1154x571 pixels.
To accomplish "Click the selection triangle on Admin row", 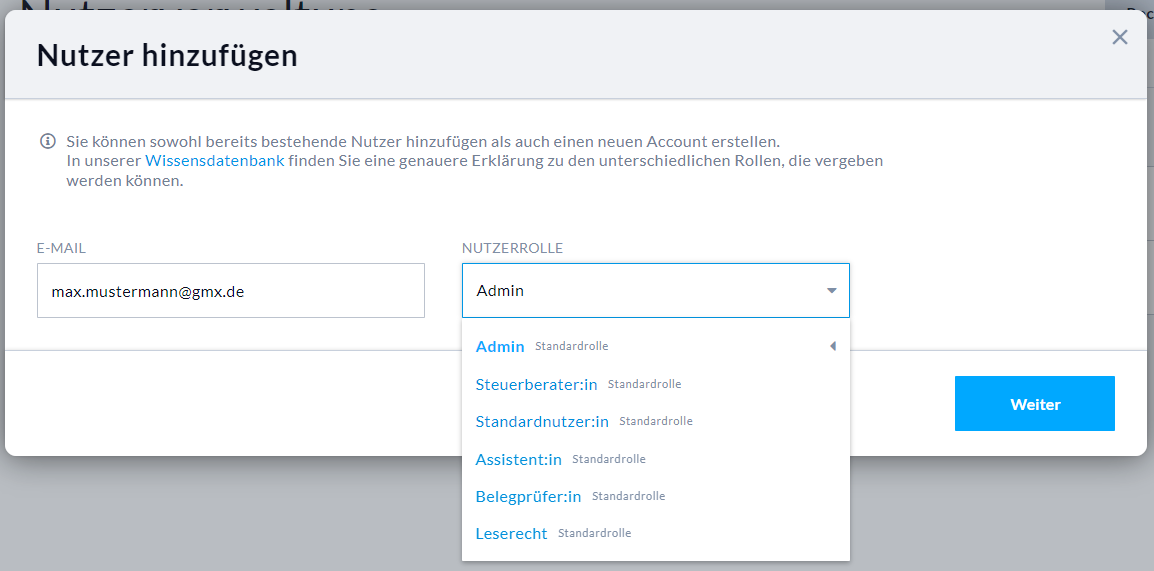I will [x=832, y=347].
